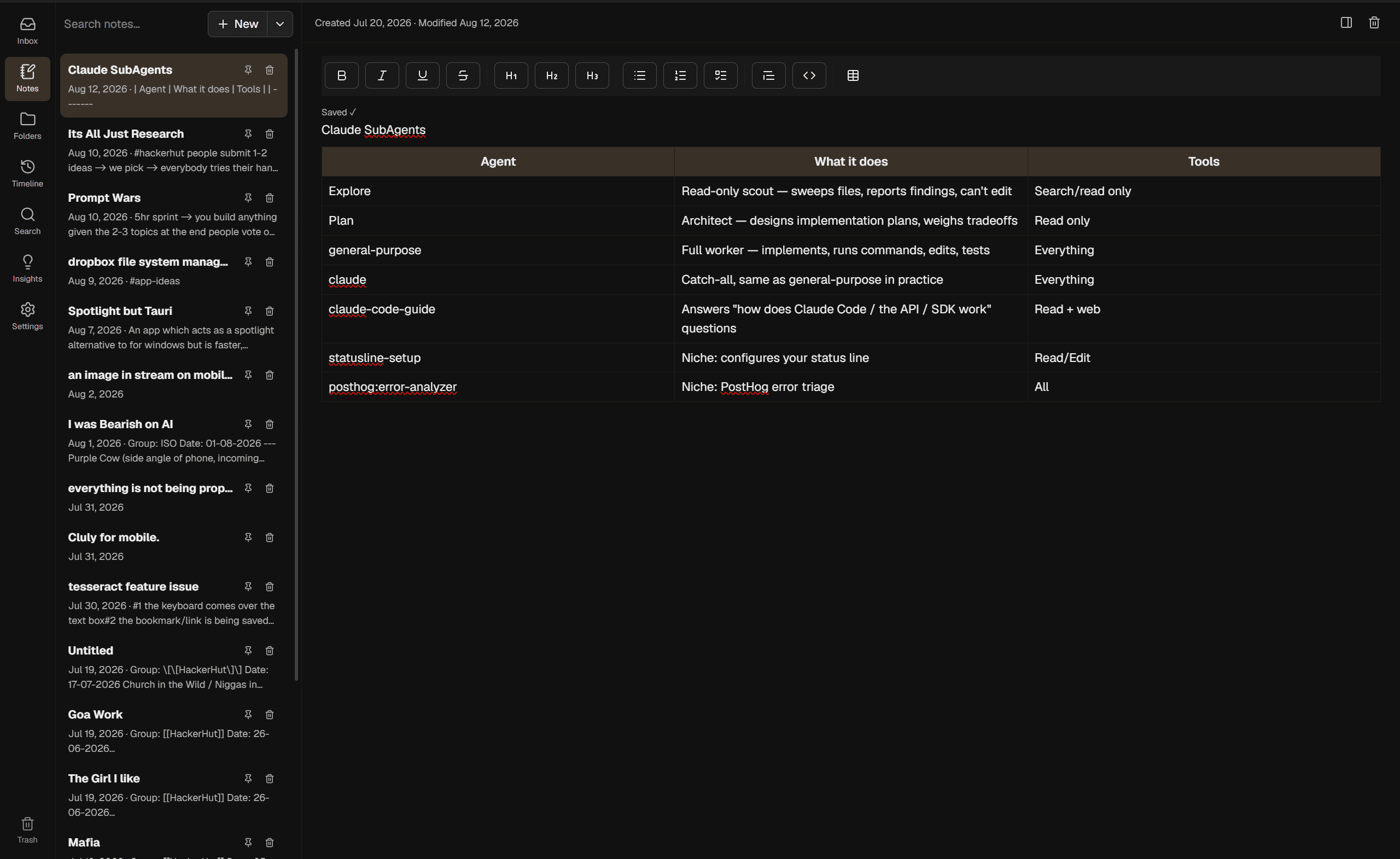Delete the dropbox file system note
This screenshot has width=1400, height=859.
pos(270,262)
